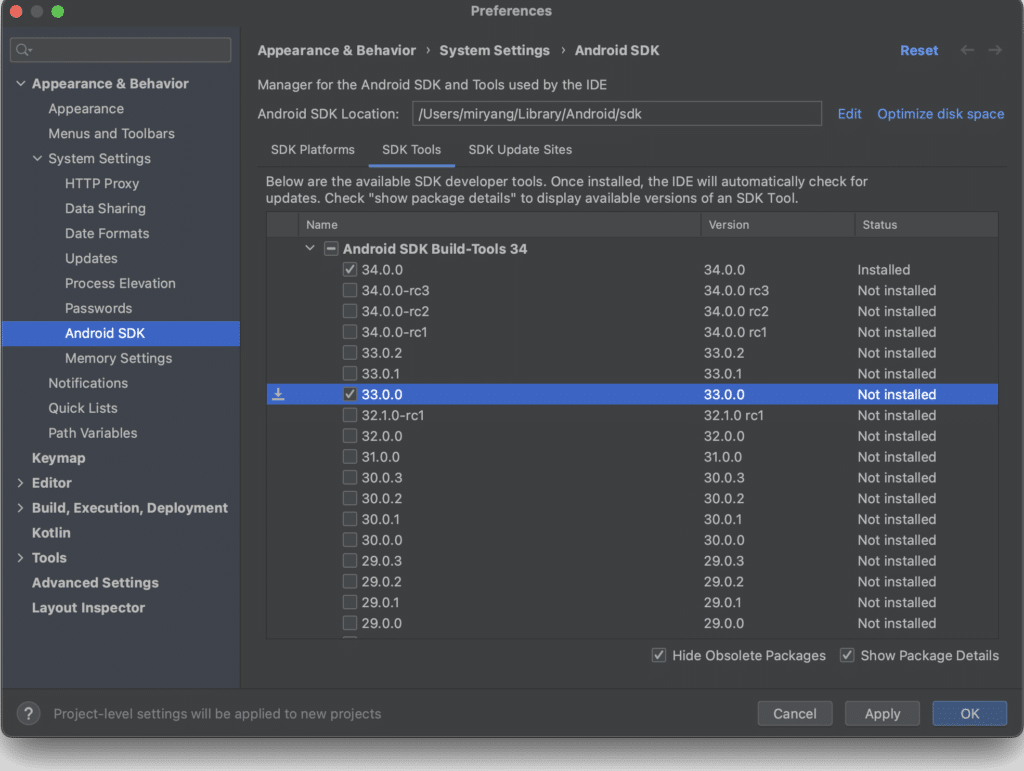Select the 32.1.0-rc1 build-tools row
1024x771 pixels.
pos(632,415)
